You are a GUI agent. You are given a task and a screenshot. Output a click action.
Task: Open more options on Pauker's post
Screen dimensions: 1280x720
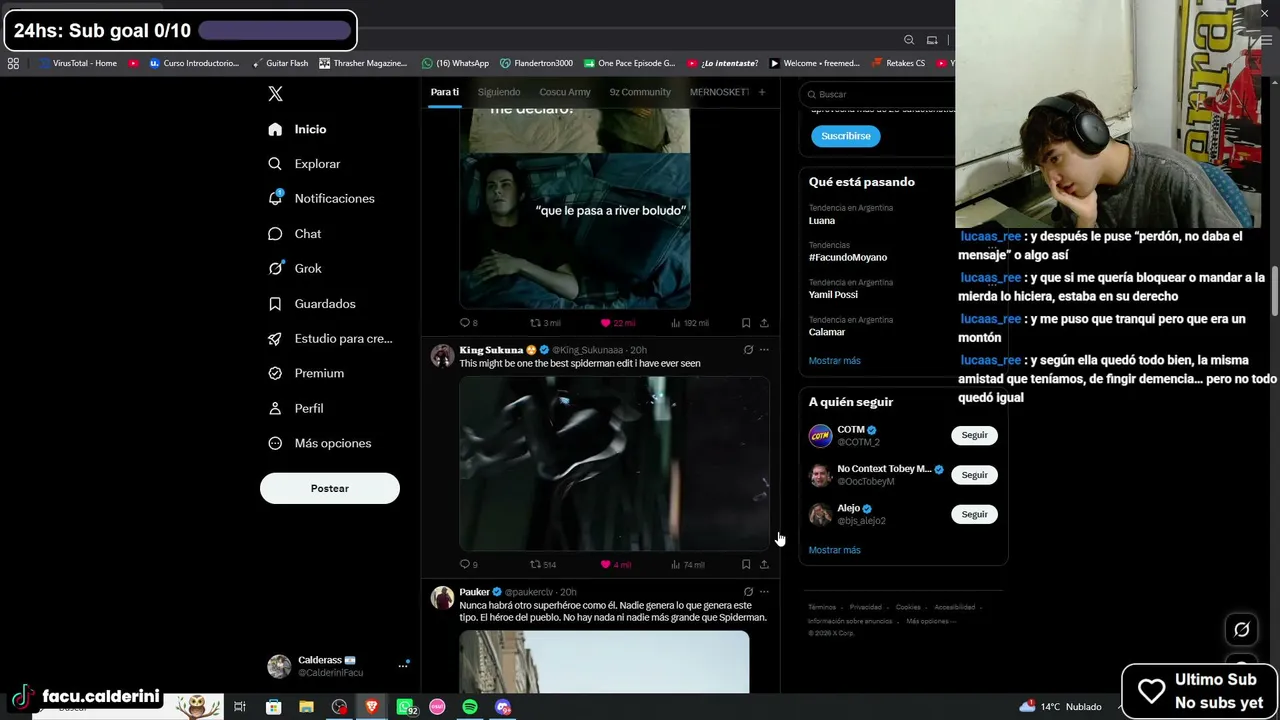[764, 592]
